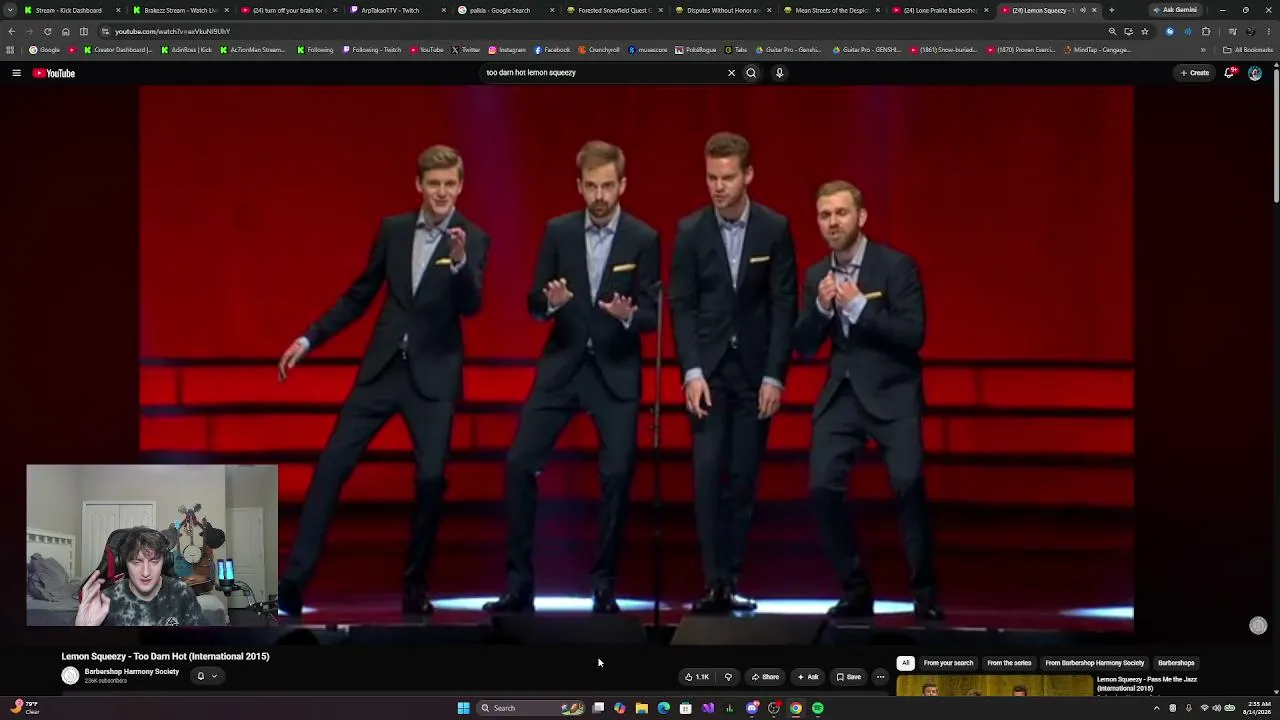Open Task View on the taskbar

598,708
